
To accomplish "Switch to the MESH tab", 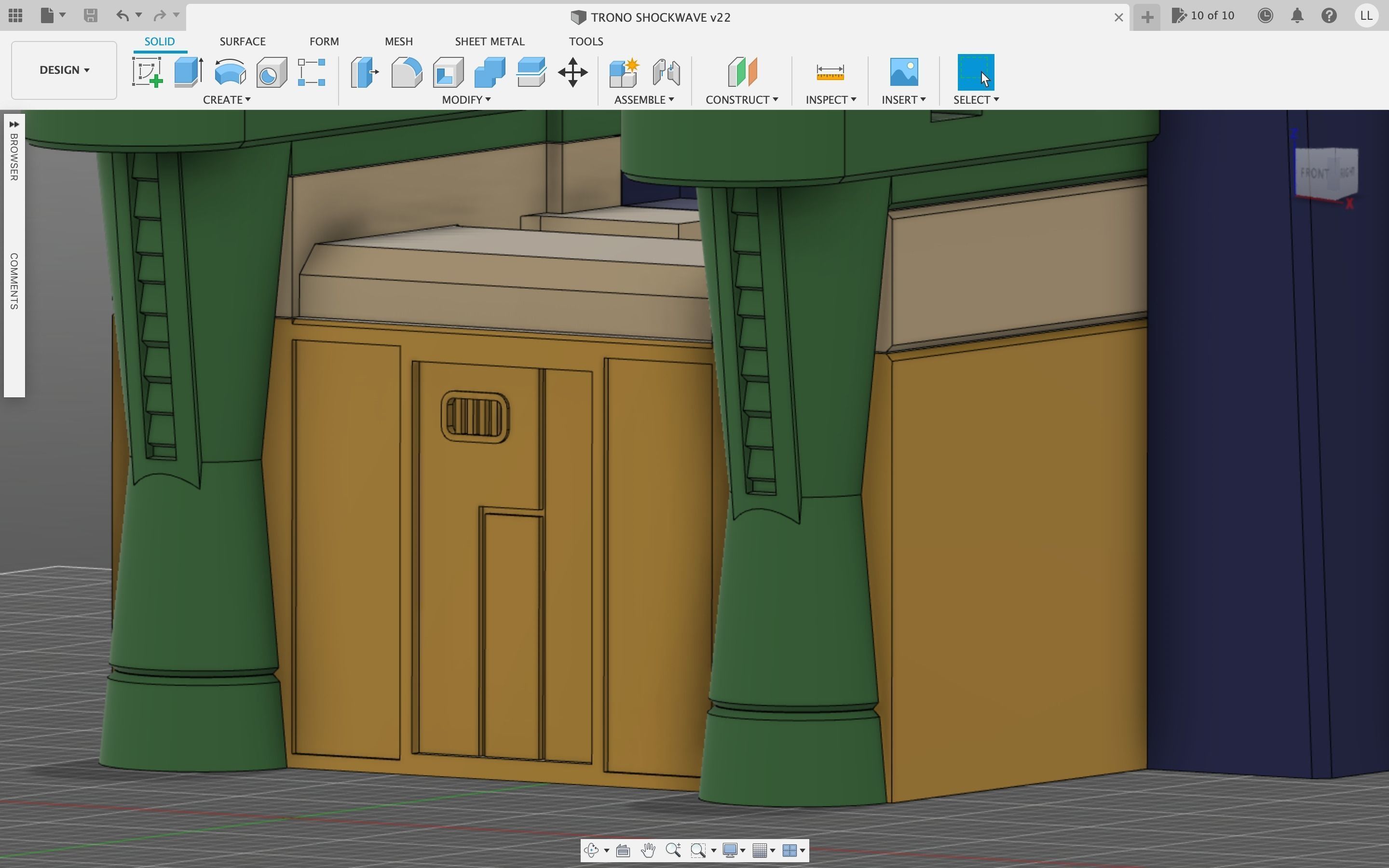I will (398, 41).
